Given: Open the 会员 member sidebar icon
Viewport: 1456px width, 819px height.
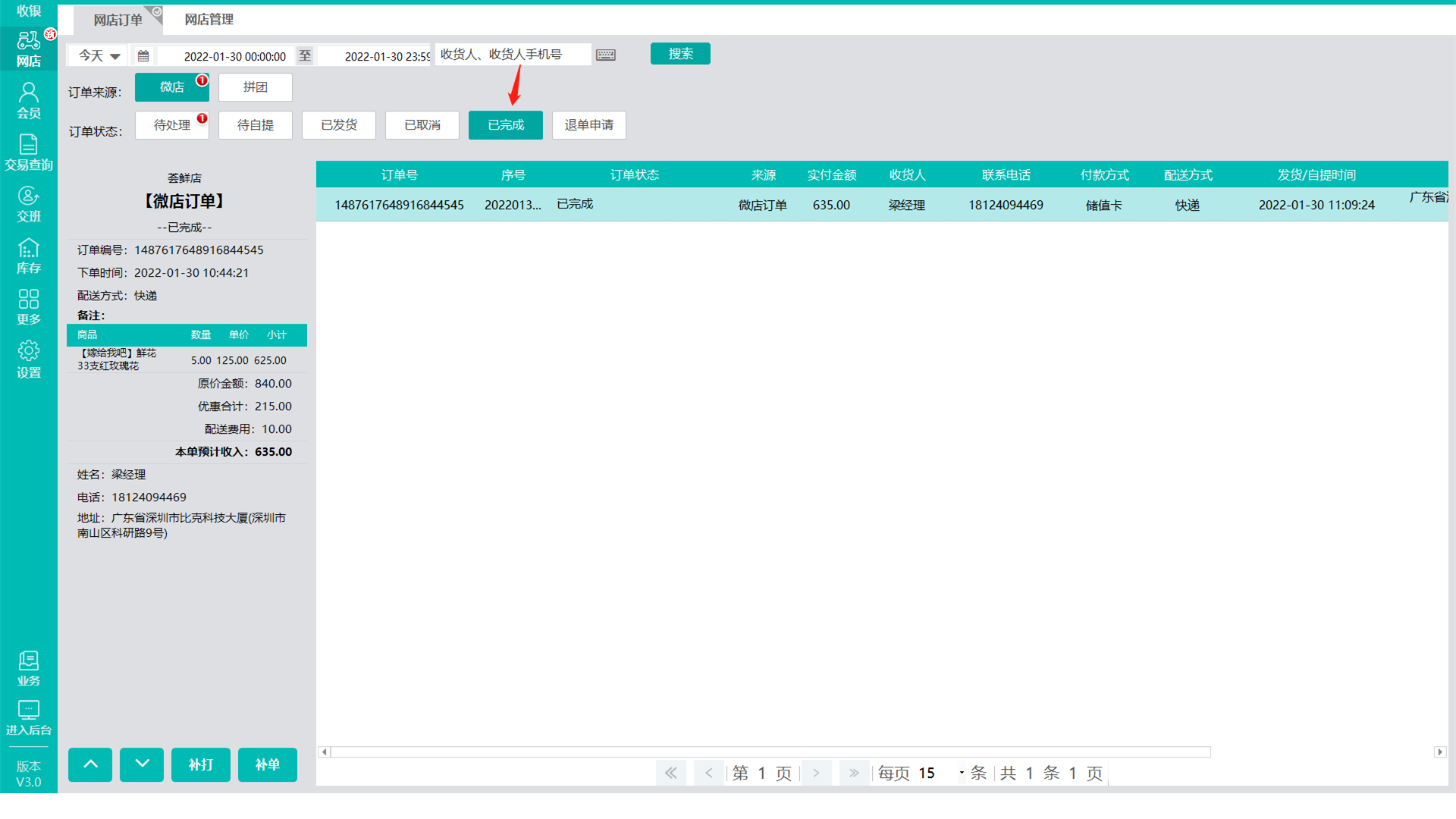Looking at the screenshot, I should (x=29, y=101).
